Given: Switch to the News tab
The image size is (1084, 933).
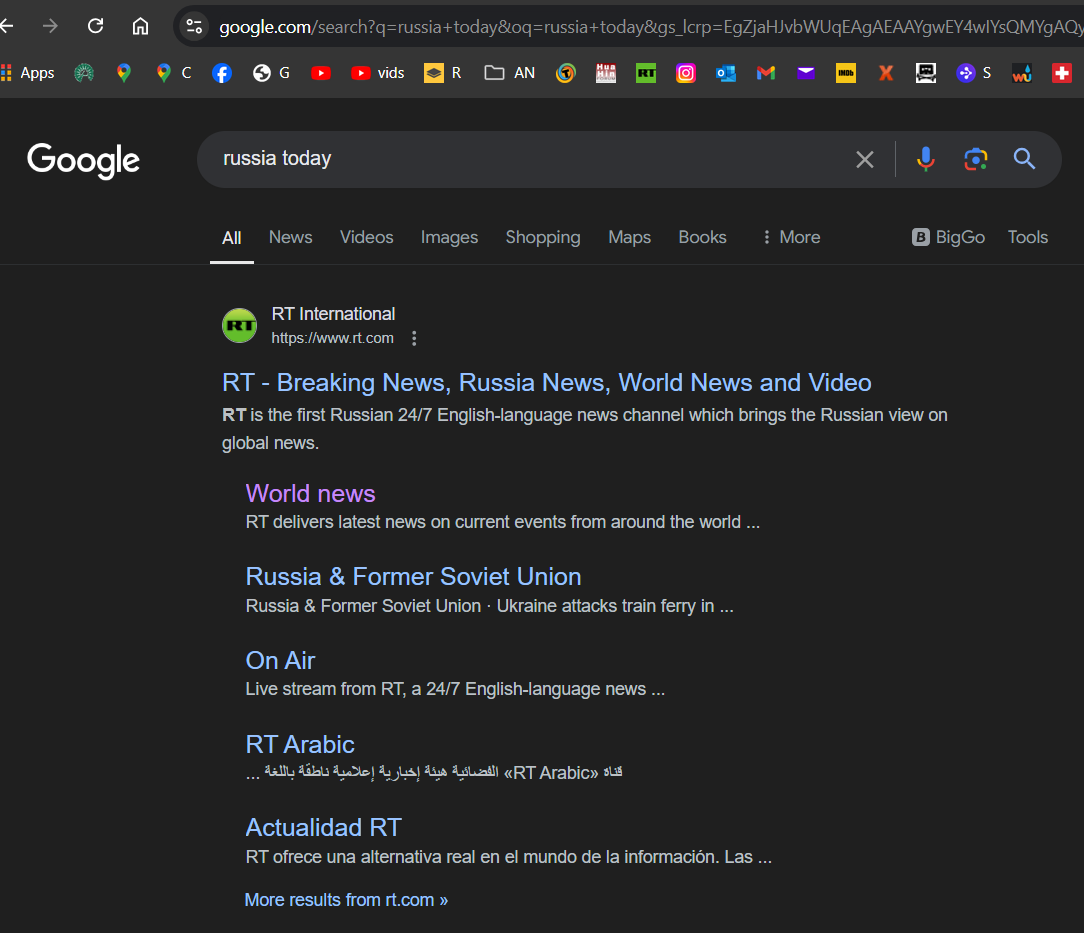Looking at the screenshot, I should 290,237.
